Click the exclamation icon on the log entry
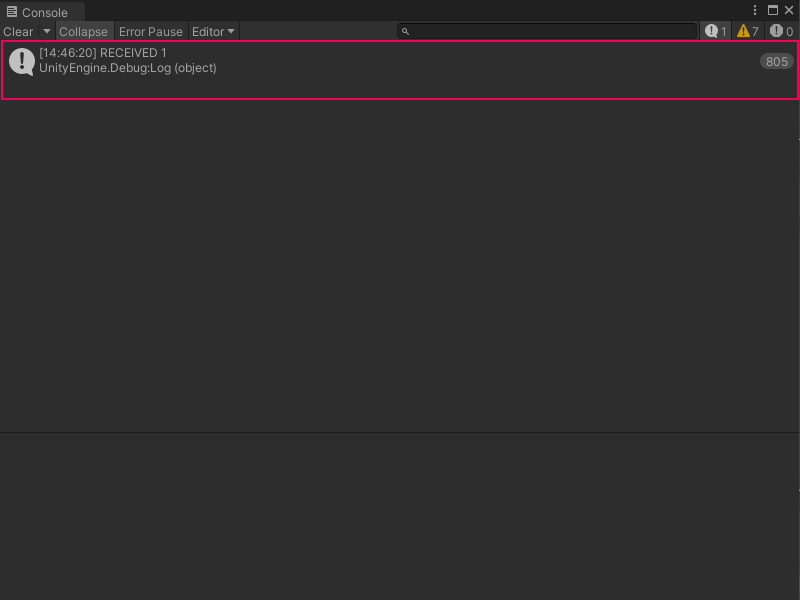Viewport: 800px width, 600px height. pos(22,61)
